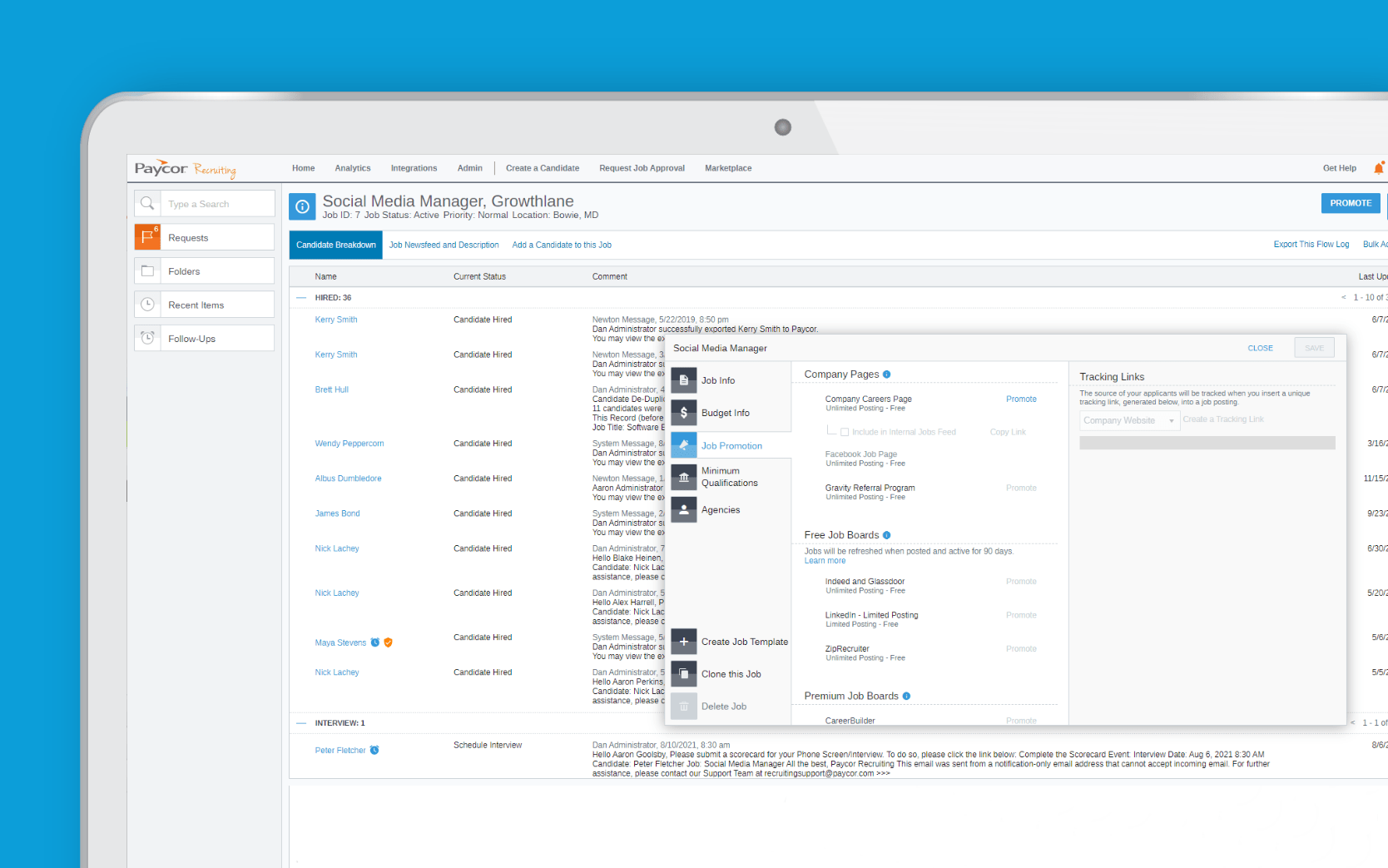Viewport: 1388px width, 868px height.
Task: Click the Current Status column header
Action: 479,276
